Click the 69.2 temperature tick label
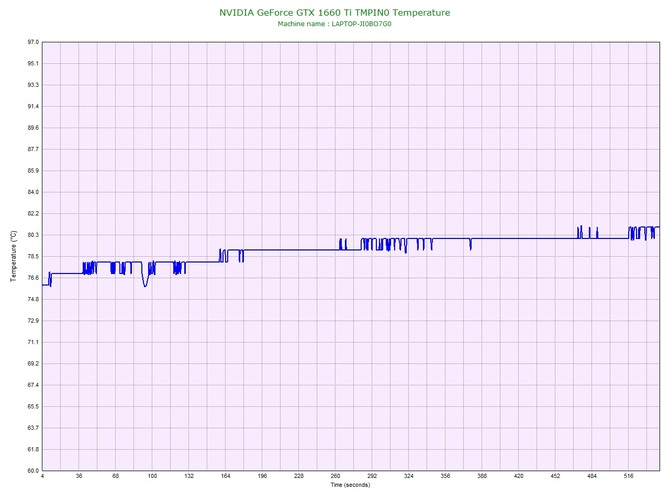The height and width of the screenshot is (502, 670). point(32,363)
